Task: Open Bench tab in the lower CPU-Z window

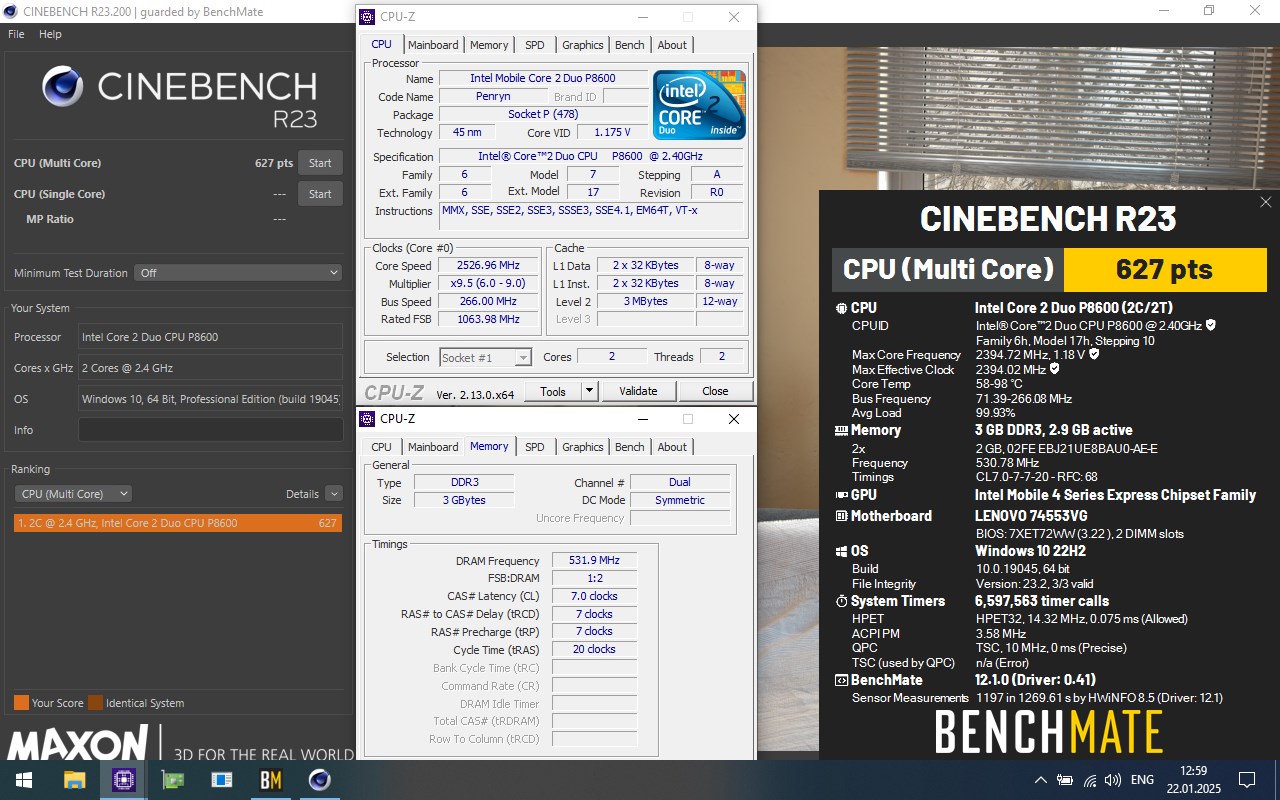Action: (630, 447)
